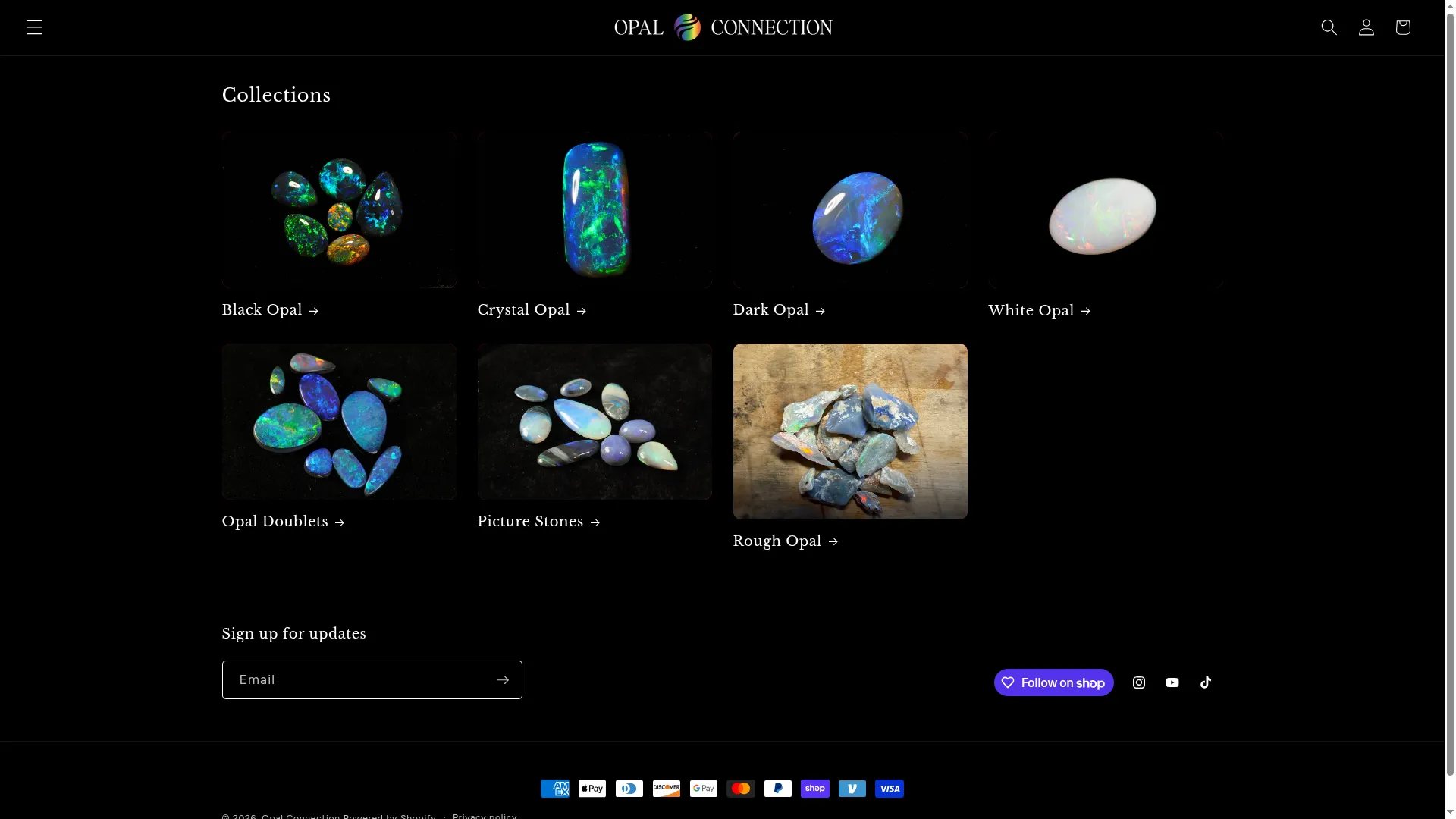Visit the YouTube channel icon
This screenshot has width=1456, height=819.
tap(1172, 682)
